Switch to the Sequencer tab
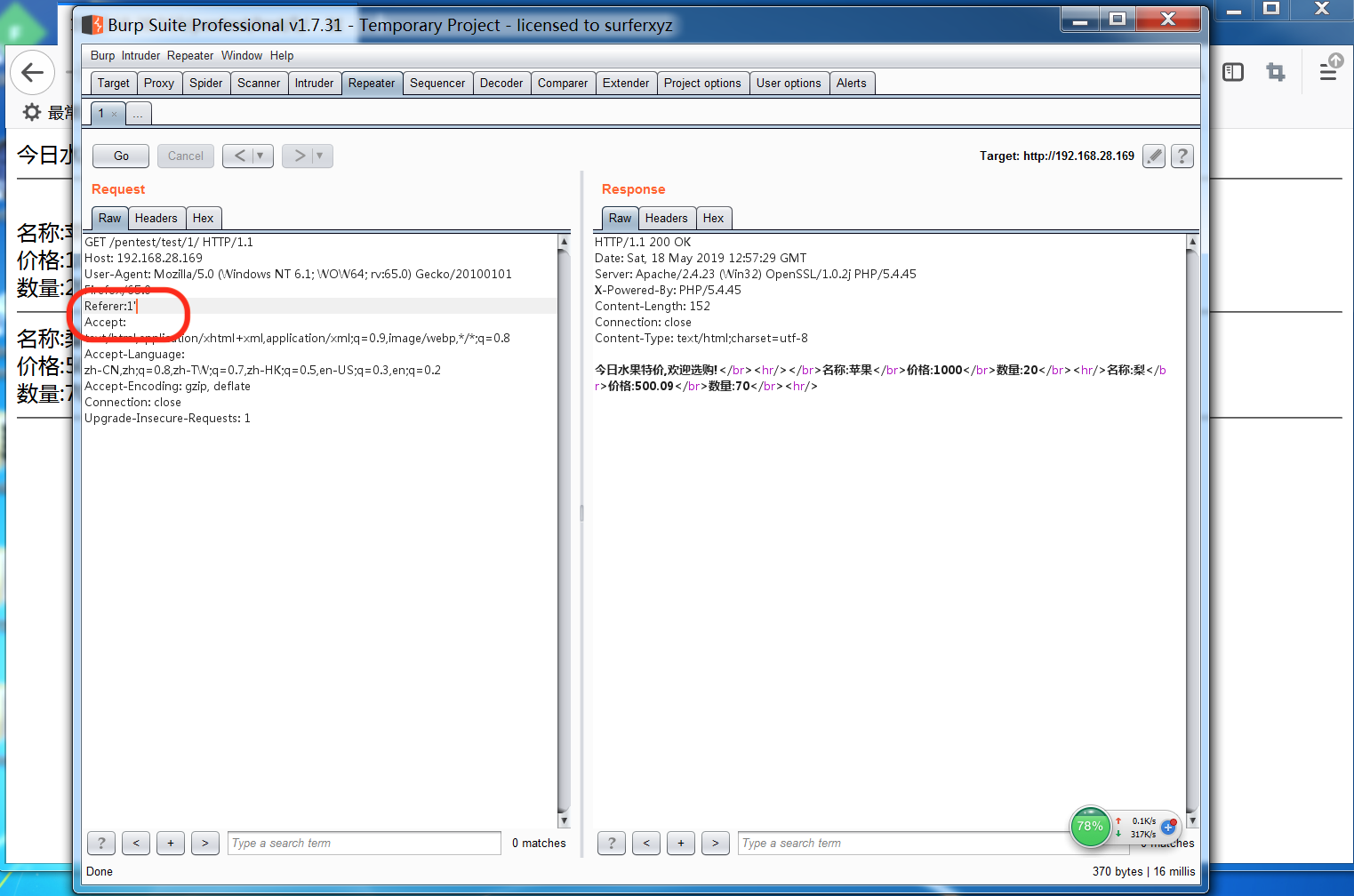Image resolution: width=1354 pixels, height=896 pixels. click(x=437, y=83)
